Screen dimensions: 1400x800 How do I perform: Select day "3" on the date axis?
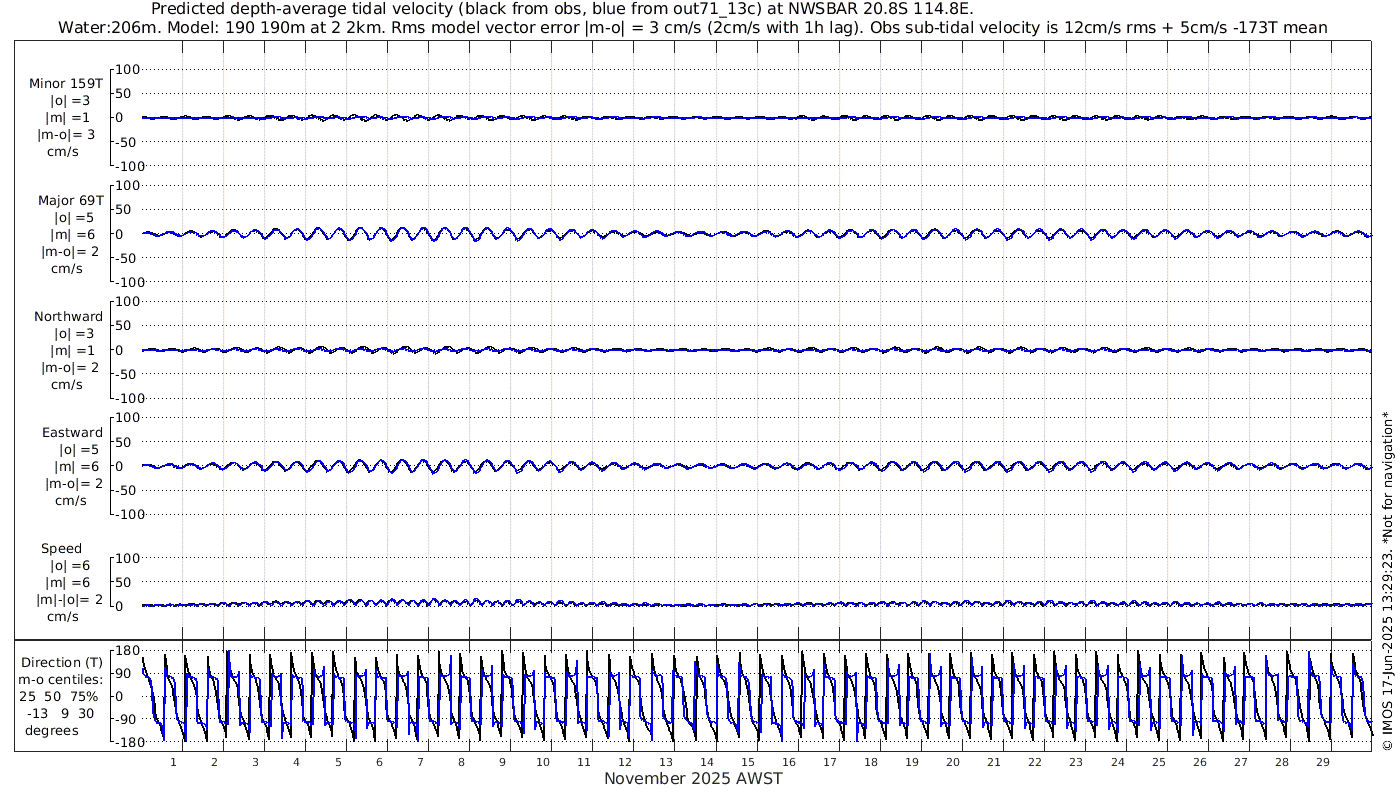(x=255, y=762)
